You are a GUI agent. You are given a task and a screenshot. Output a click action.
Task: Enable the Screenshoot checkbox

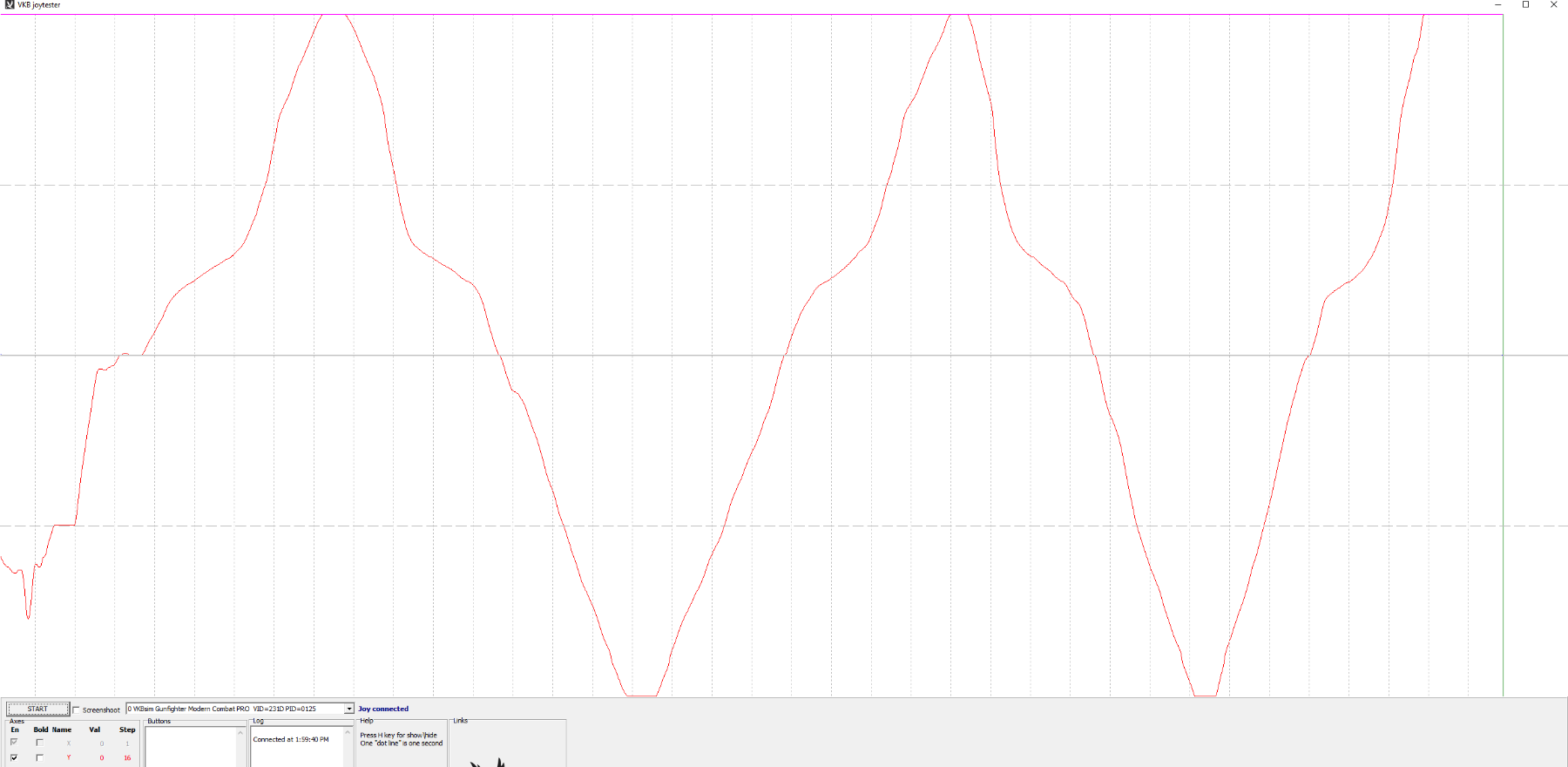(77, 709)
